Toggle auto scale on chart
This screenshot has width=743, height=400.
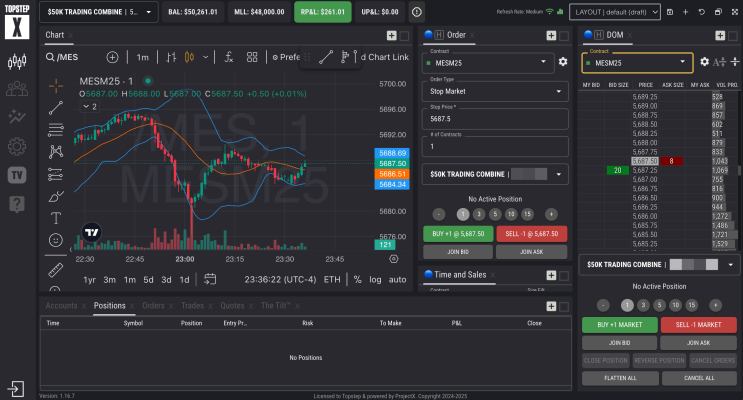[398, 280]
